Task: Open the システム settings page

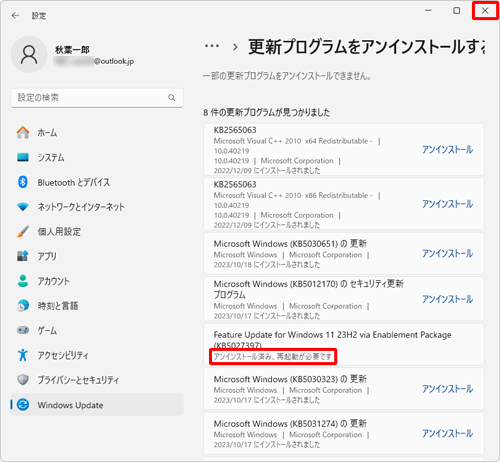Action: point(97,157)
